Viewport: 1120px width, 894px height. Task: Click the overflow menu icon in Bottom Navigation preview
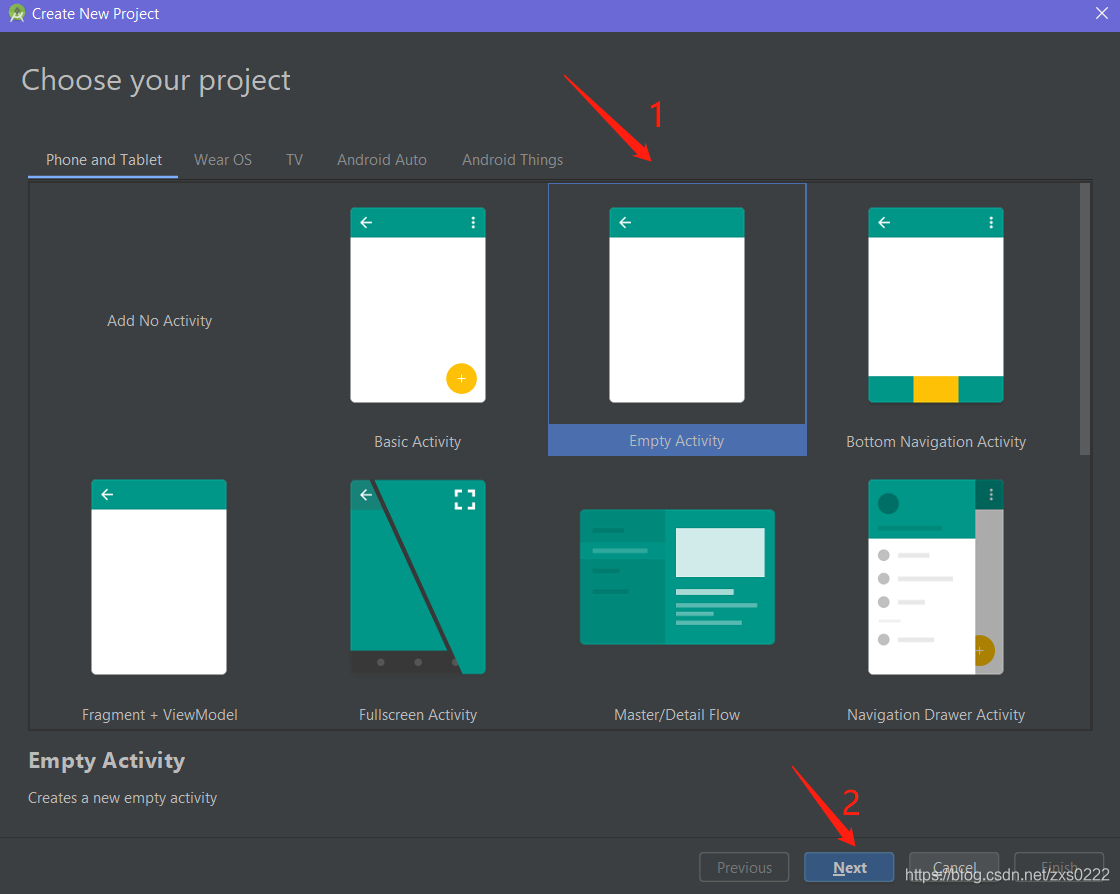(992, 222)
